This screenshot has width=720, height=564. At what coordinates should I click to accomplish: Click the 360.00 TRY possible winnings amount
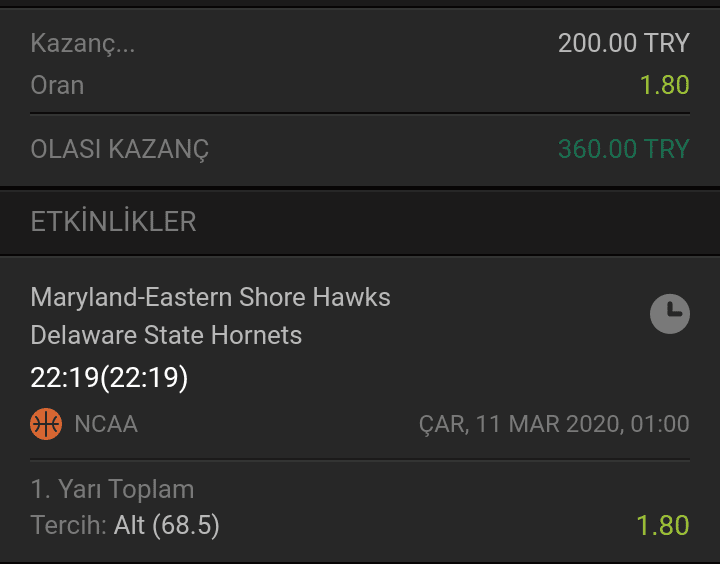[624, 149]
